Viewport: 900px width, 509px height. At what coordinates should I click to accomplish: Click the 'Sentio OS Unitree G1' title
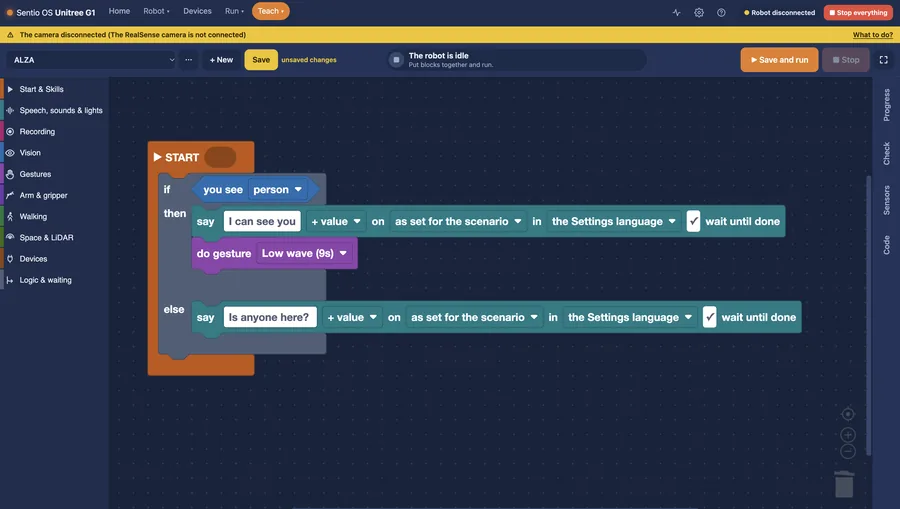pyautogui.click(x=56, y=13)
